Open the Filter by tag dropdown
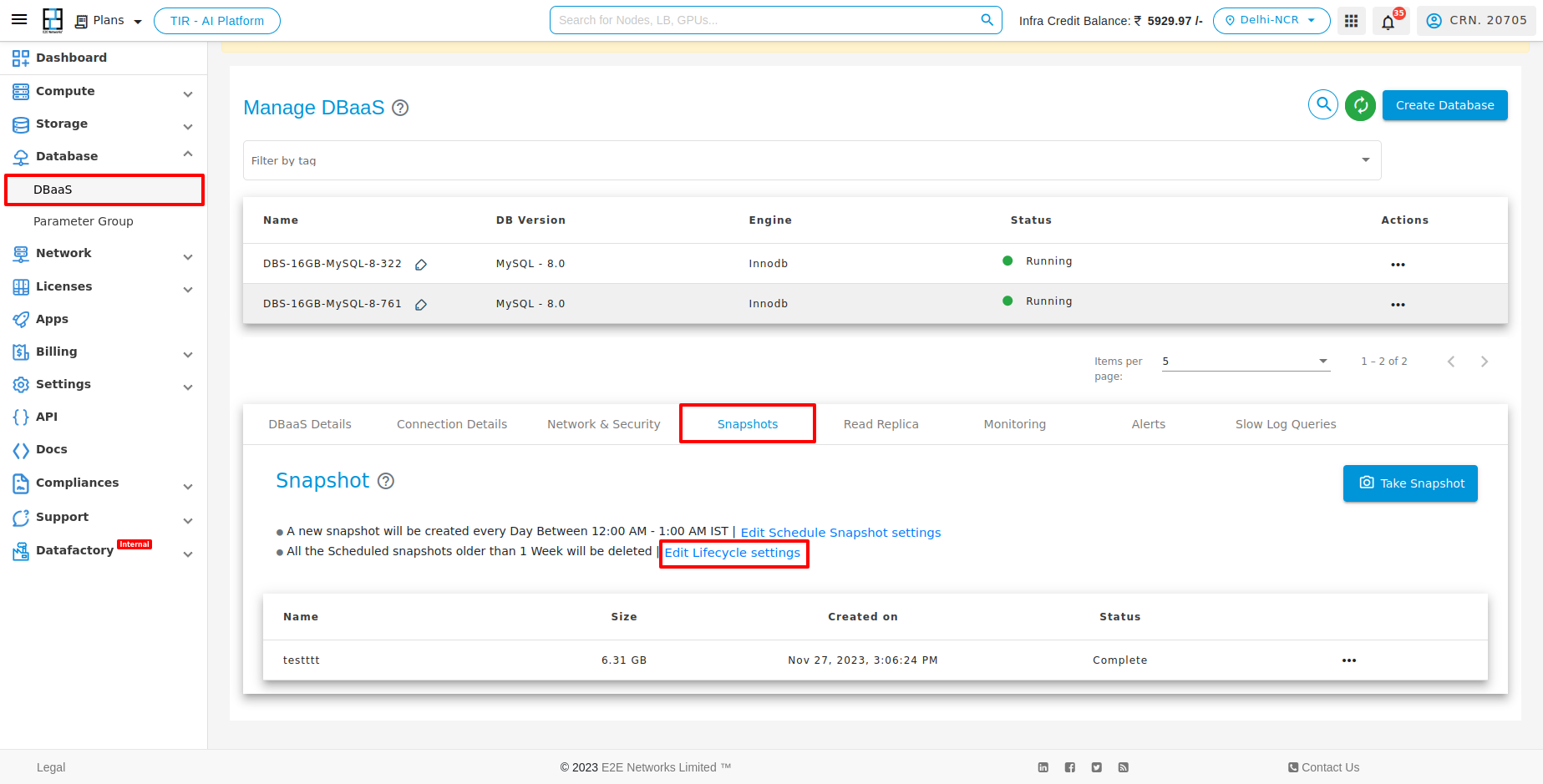Screen dimensions: 1543x784 point(812,160)
